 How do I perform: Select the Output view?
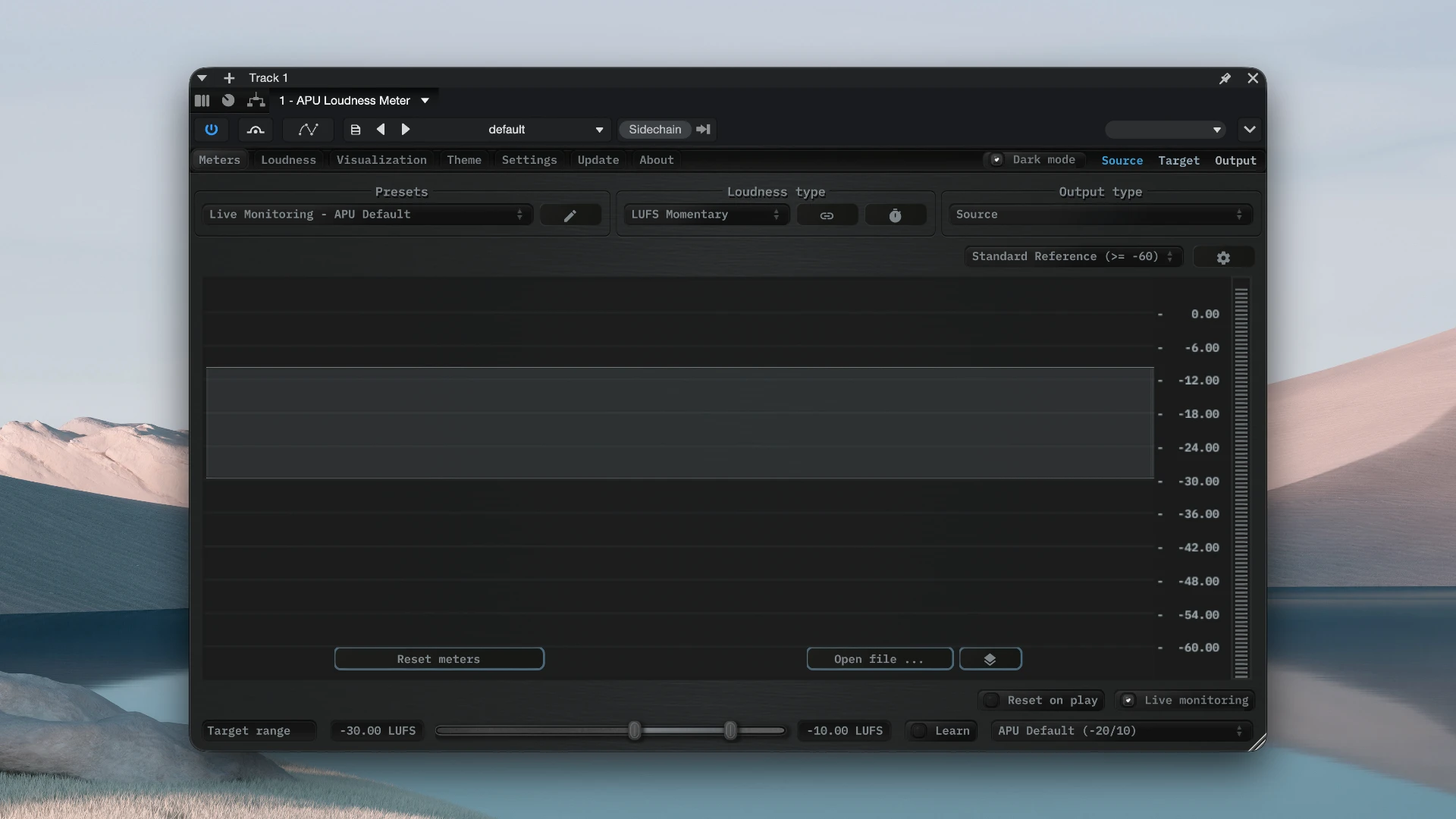pyautogui.click(x=1235, y=161)
